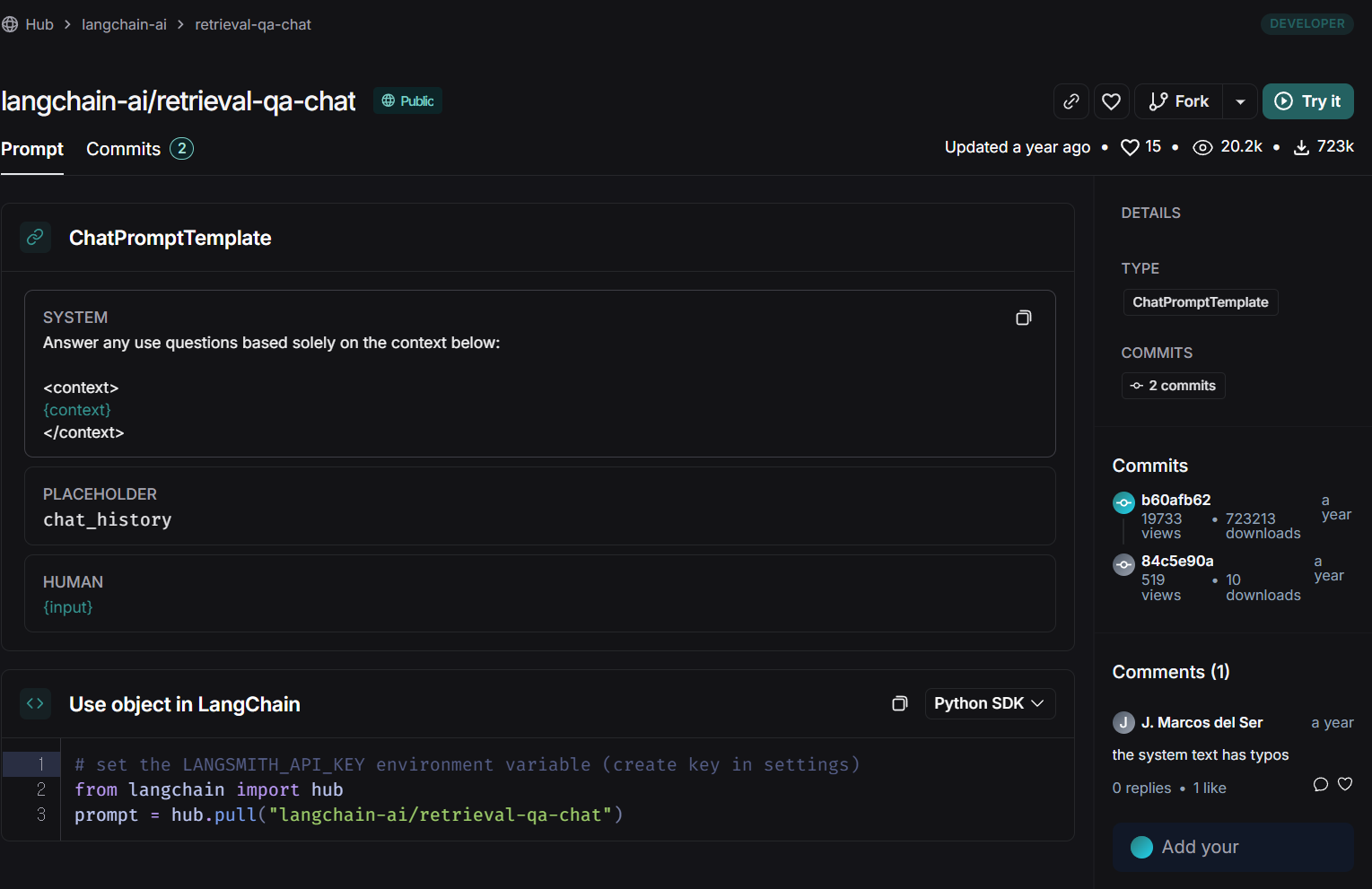Click the Try it button
Viewport: 1372px width, 889px height.
pyautogui.click(x=1307, y=101)
